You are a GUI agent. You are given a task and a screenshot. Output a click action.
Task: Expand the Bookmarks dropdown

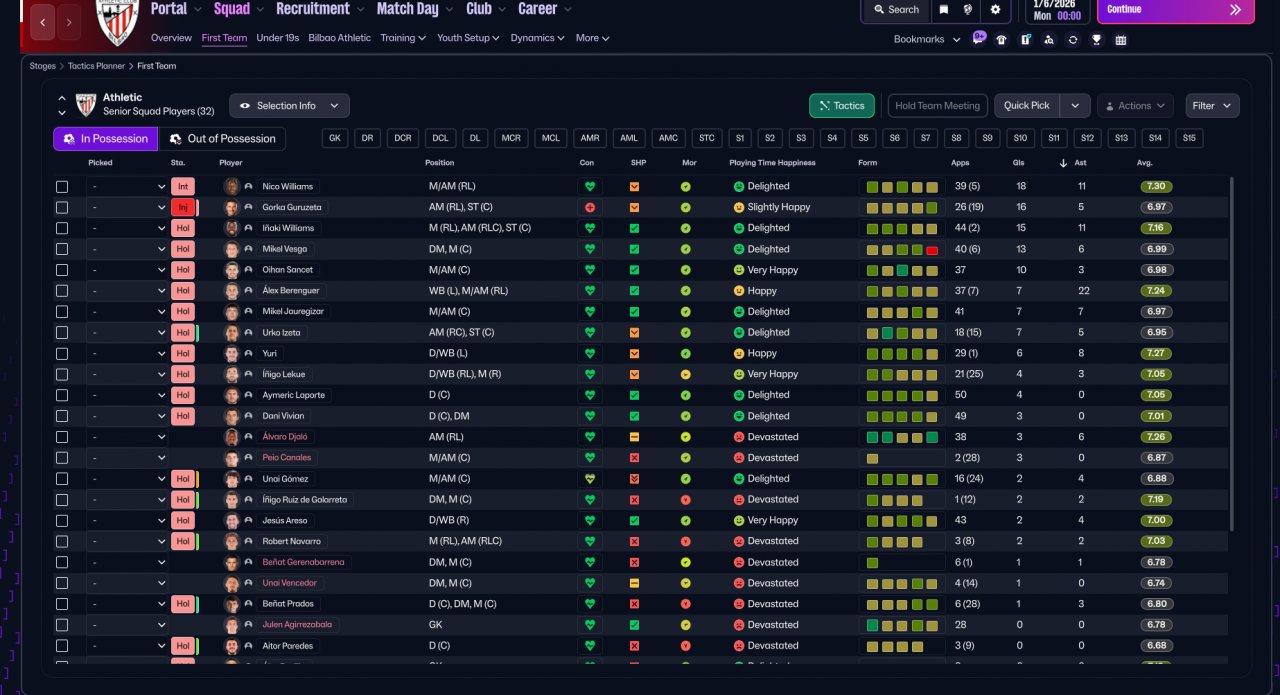pos(927,40)
